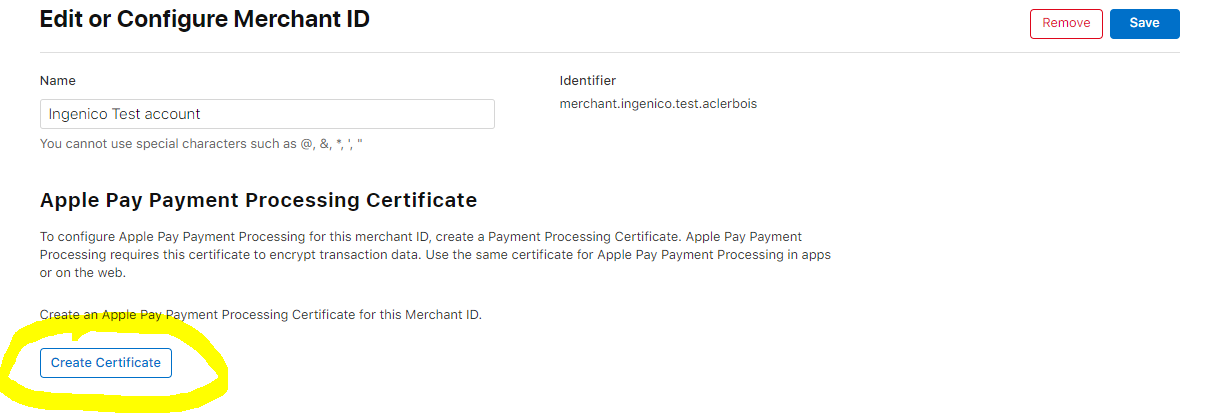Click the 'Name' field label

[x=58, y=80]
